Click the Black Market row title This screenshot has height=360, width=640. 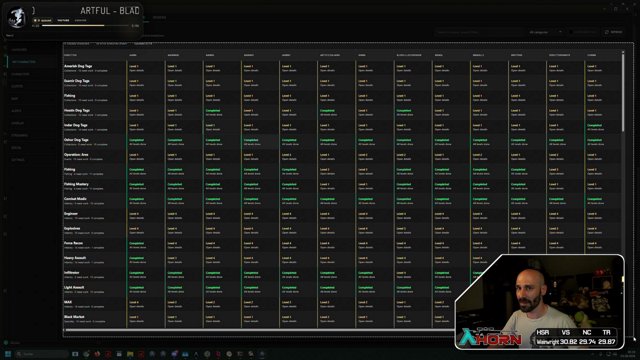tap(74, 316)
